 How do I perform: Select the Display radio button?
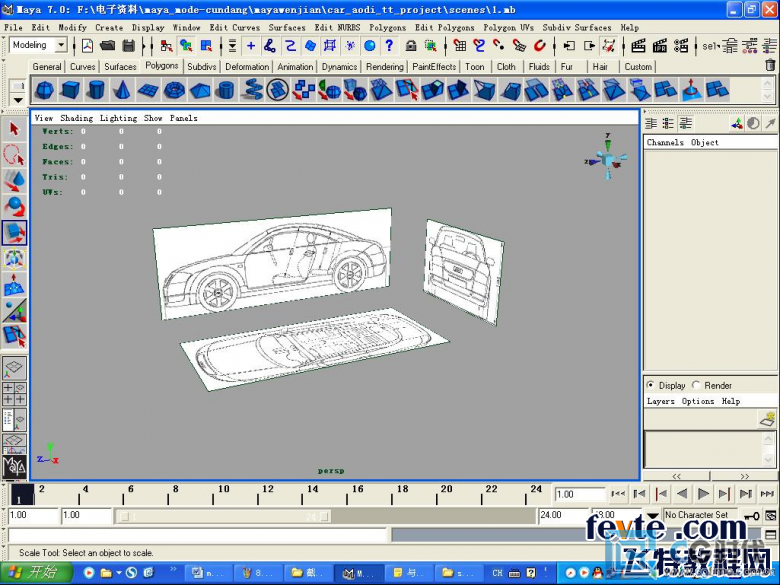[650, 385]
